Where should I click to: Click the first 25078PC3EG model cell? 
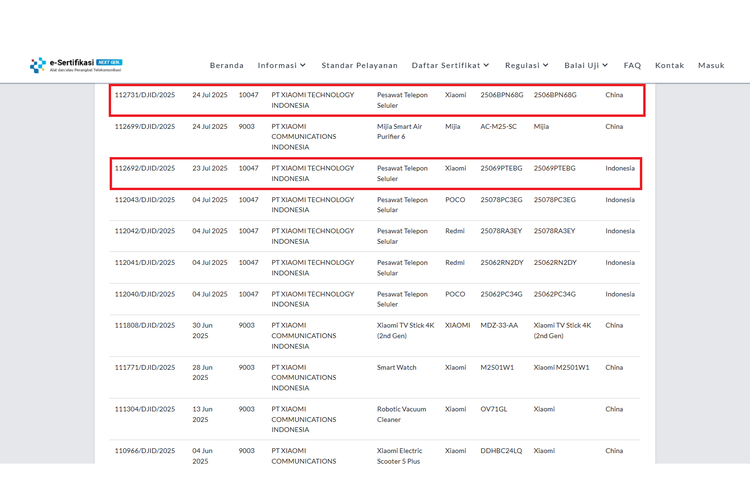pos(501,200)
